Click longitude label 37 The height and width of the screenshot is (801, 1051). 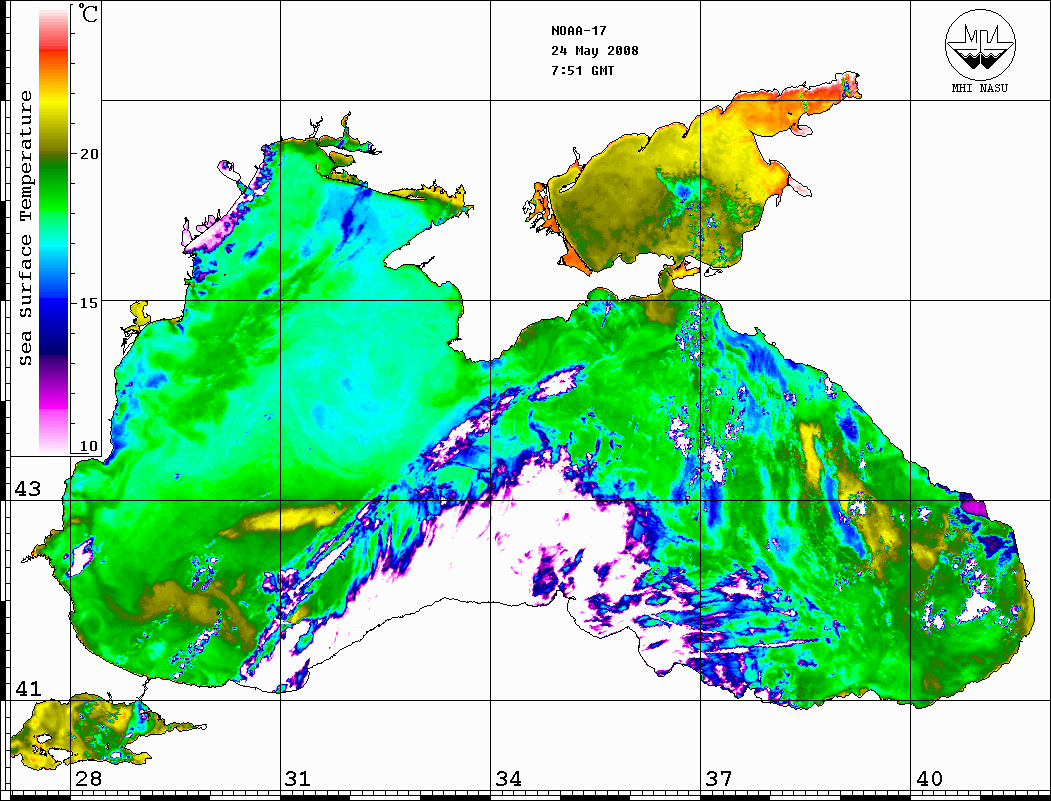tap(719, 778)
